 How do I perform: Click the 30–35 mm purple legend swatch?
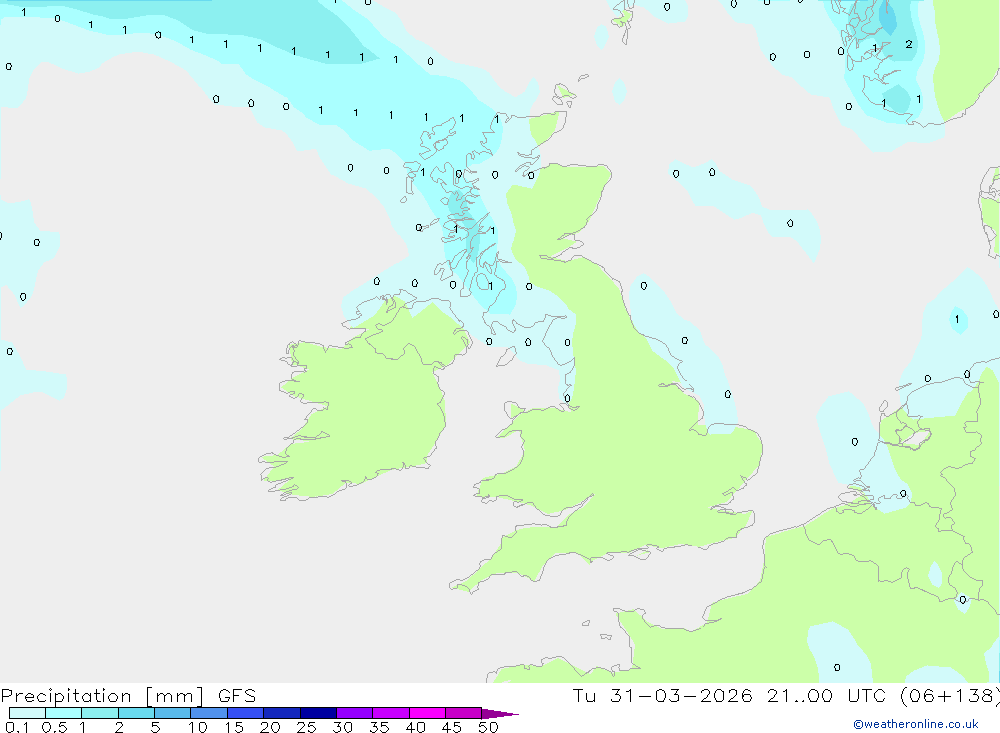coord(354,713)
